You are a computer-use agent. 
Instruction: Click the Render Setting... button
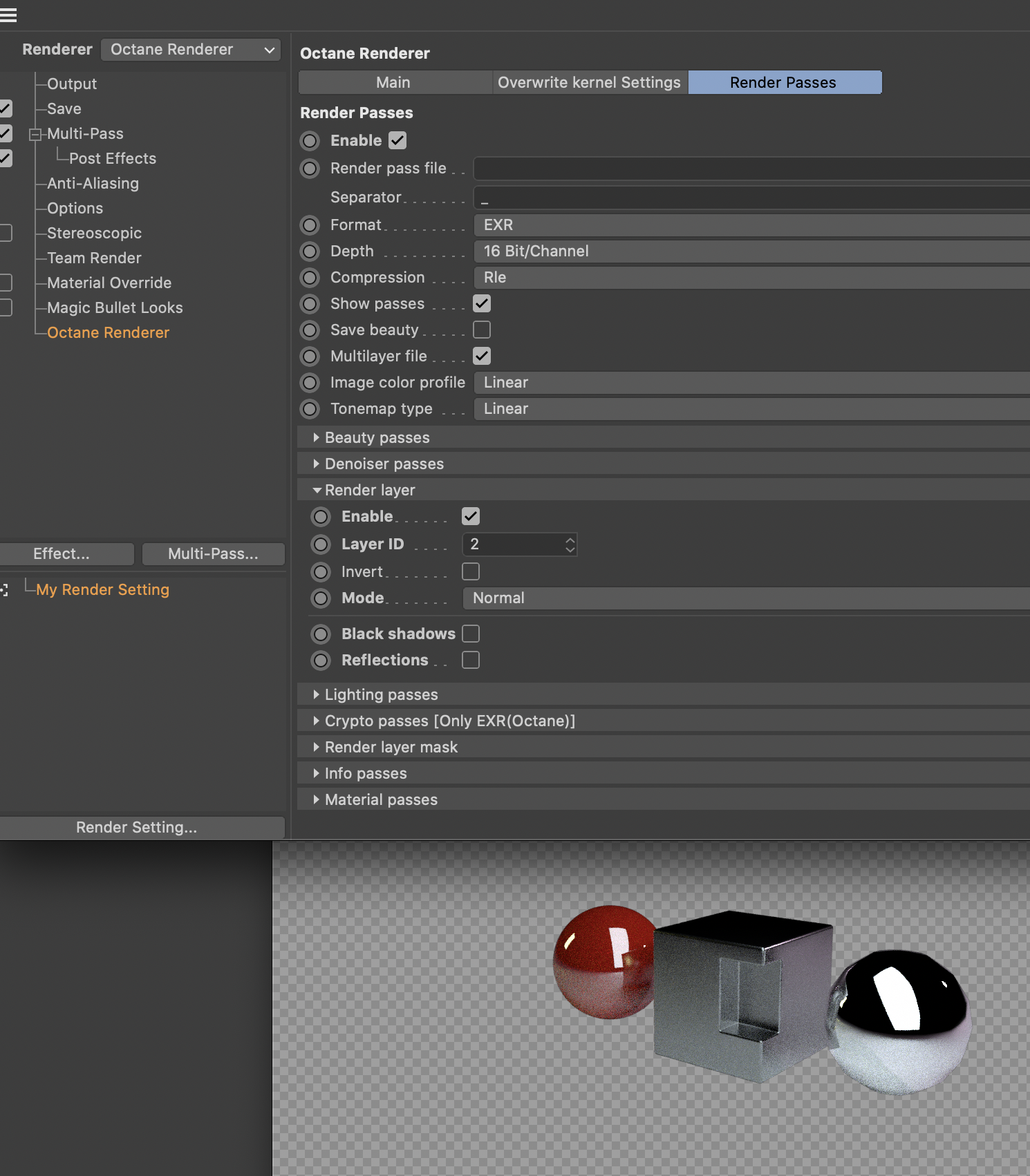pos(142,828)
